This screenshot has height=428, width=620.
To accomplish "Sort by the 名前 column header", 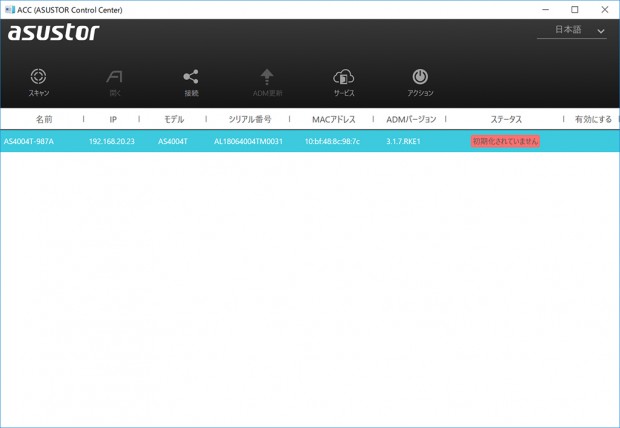I will (44, 119).
